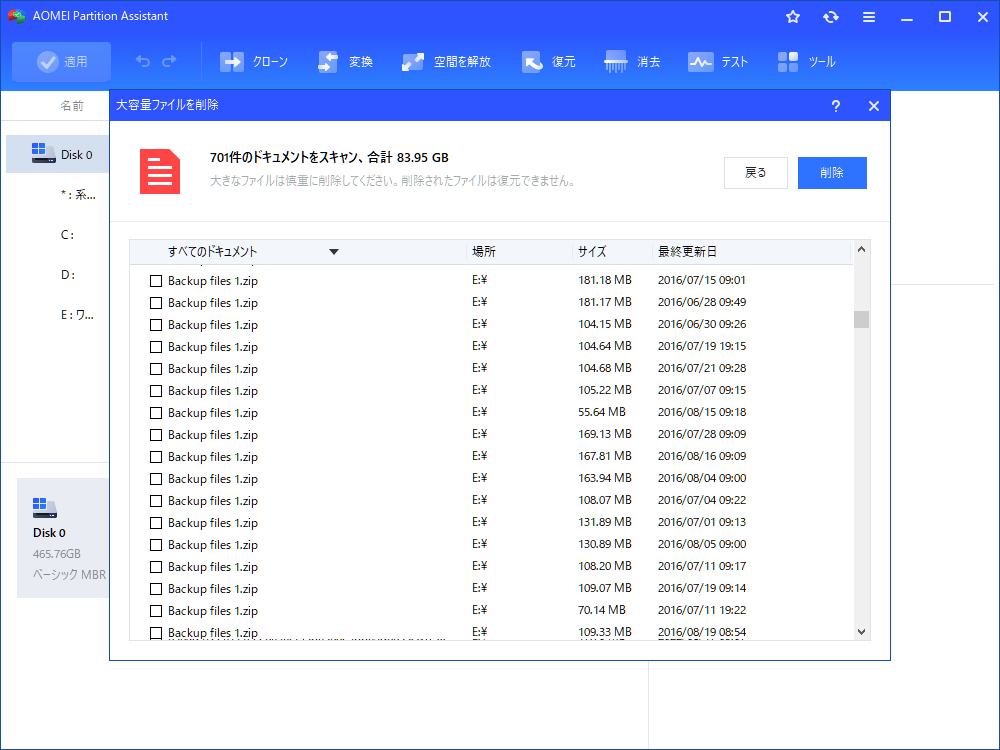
Task: Check the file sized 163.94 MB
Action: tap(156, 479)
